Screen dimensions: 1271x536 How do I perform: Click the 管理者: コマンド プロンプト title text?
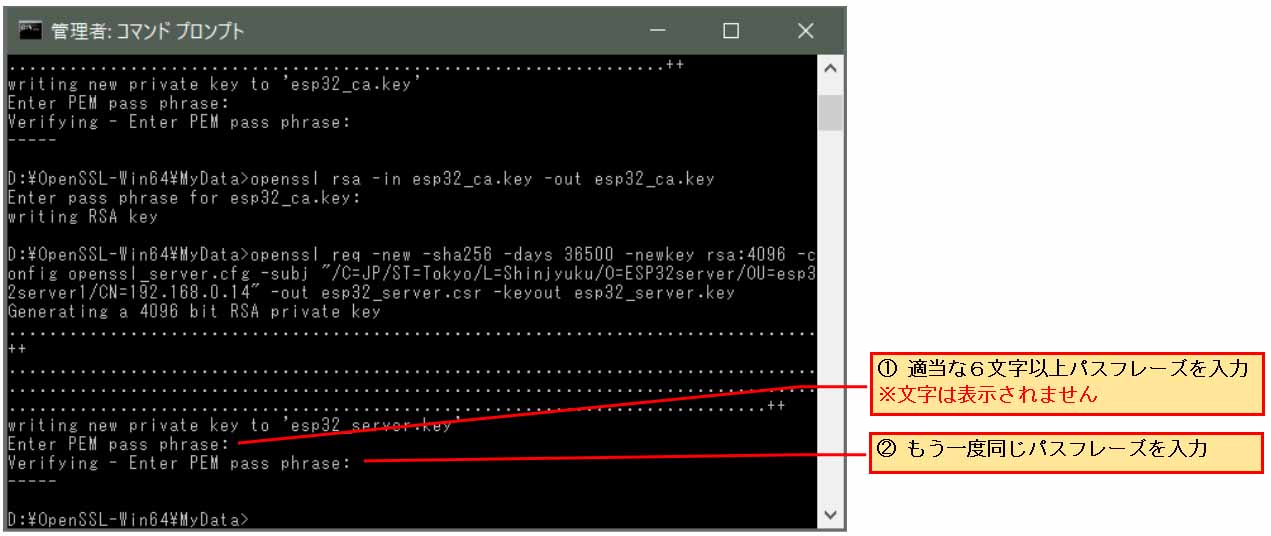click(148, 31)
